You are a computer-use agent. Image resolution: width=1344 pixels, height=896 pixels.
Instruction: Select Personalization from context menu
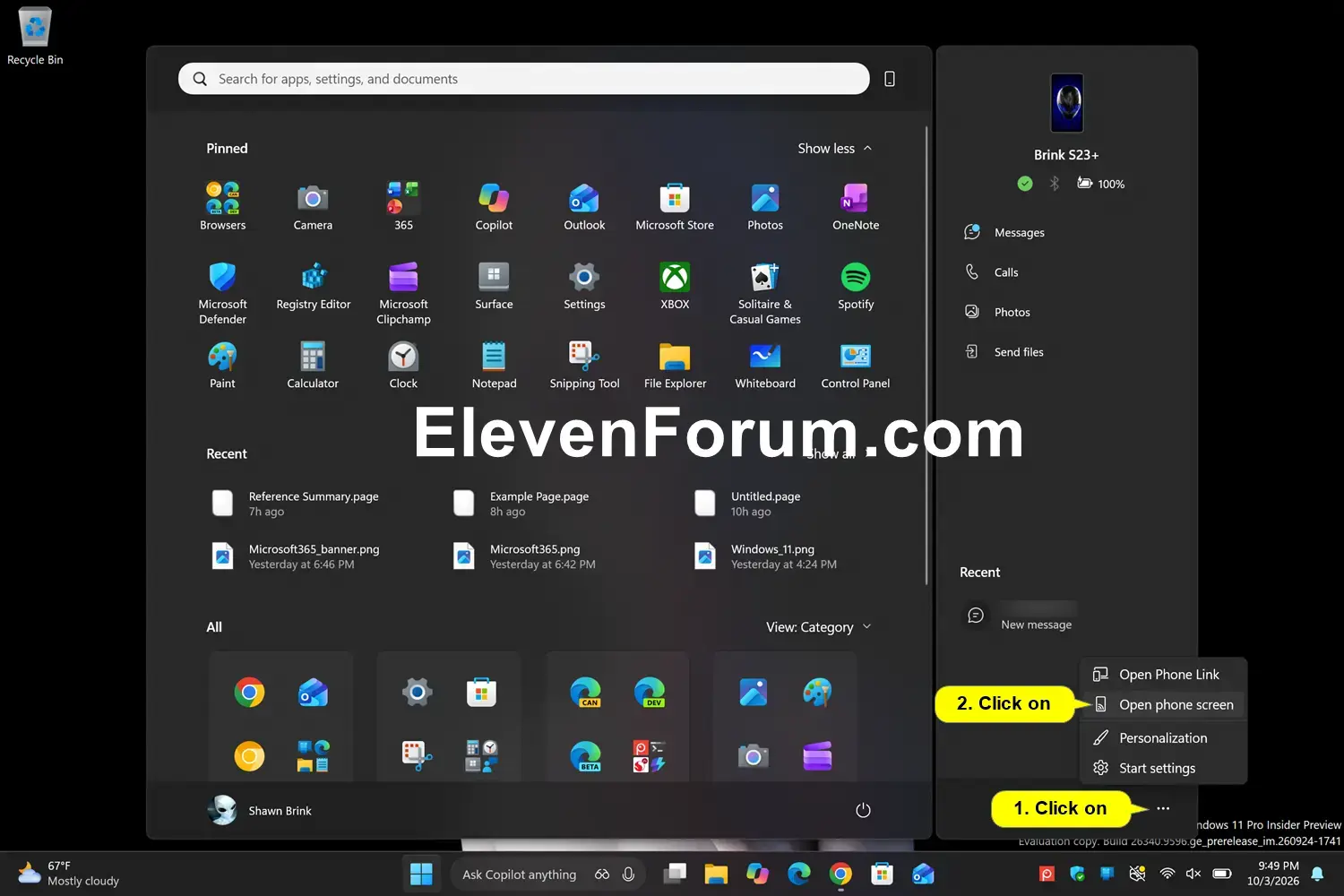tap(1163, 738)
